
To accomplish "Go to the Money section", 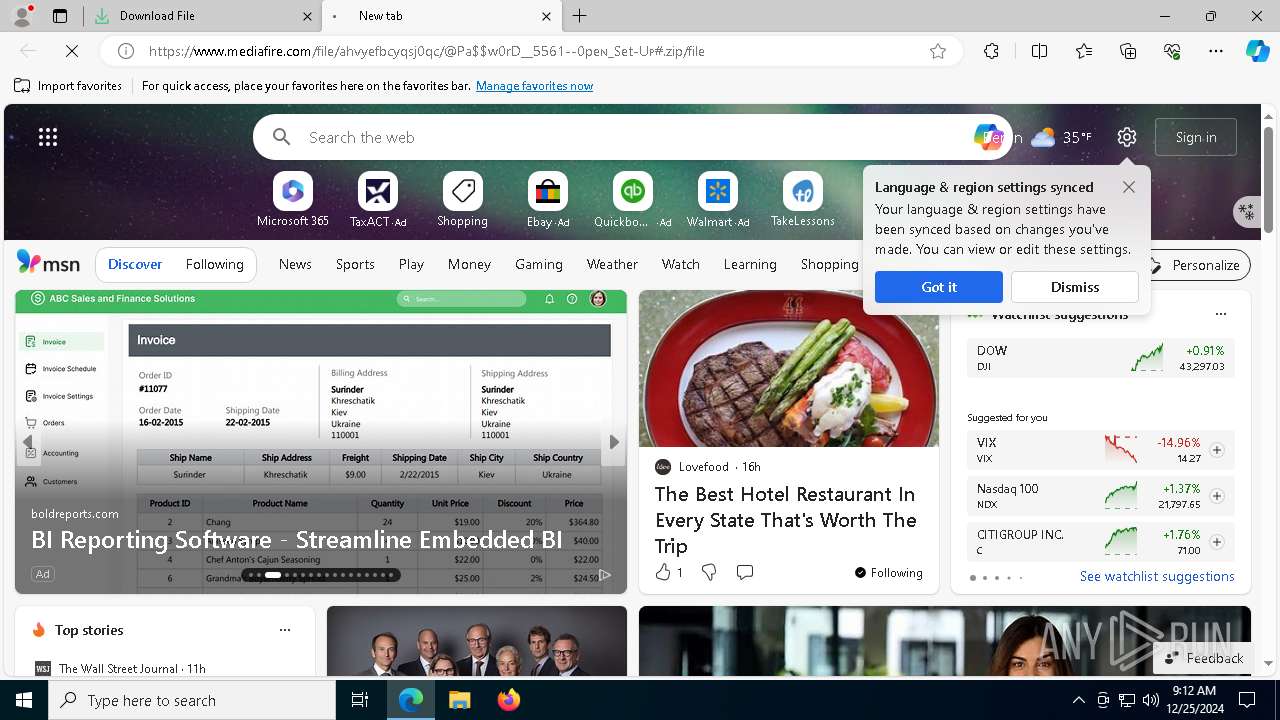I will (469, 265).
